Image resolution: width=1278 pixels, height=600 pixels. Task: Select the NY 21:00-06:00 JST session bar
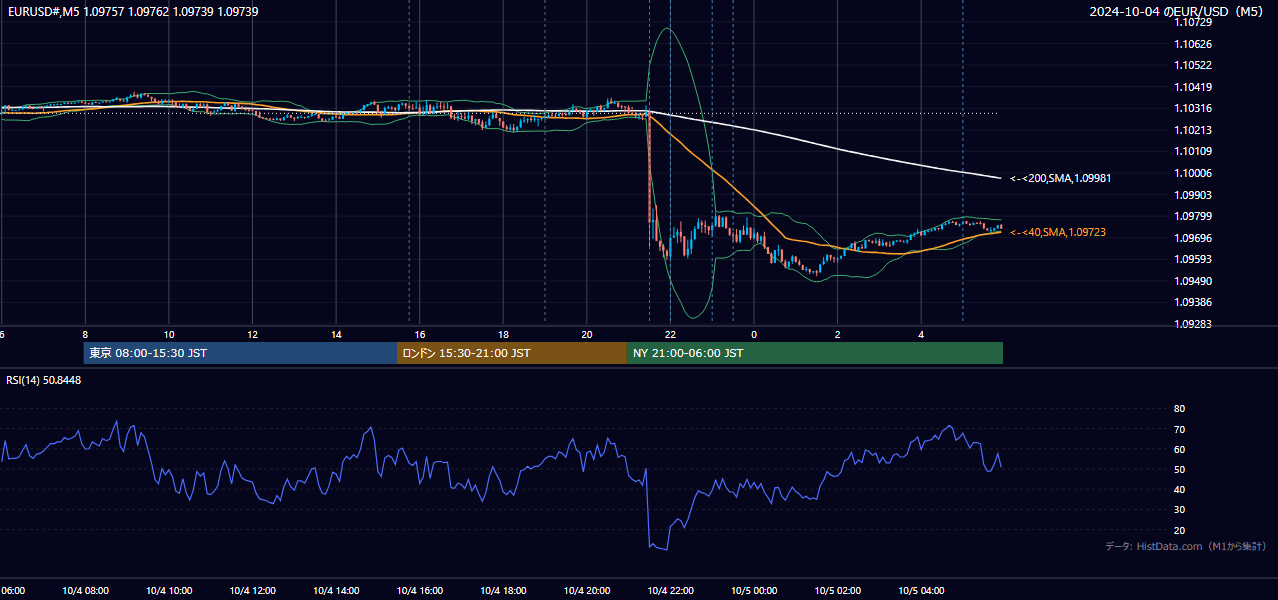(x=815, y=353)
